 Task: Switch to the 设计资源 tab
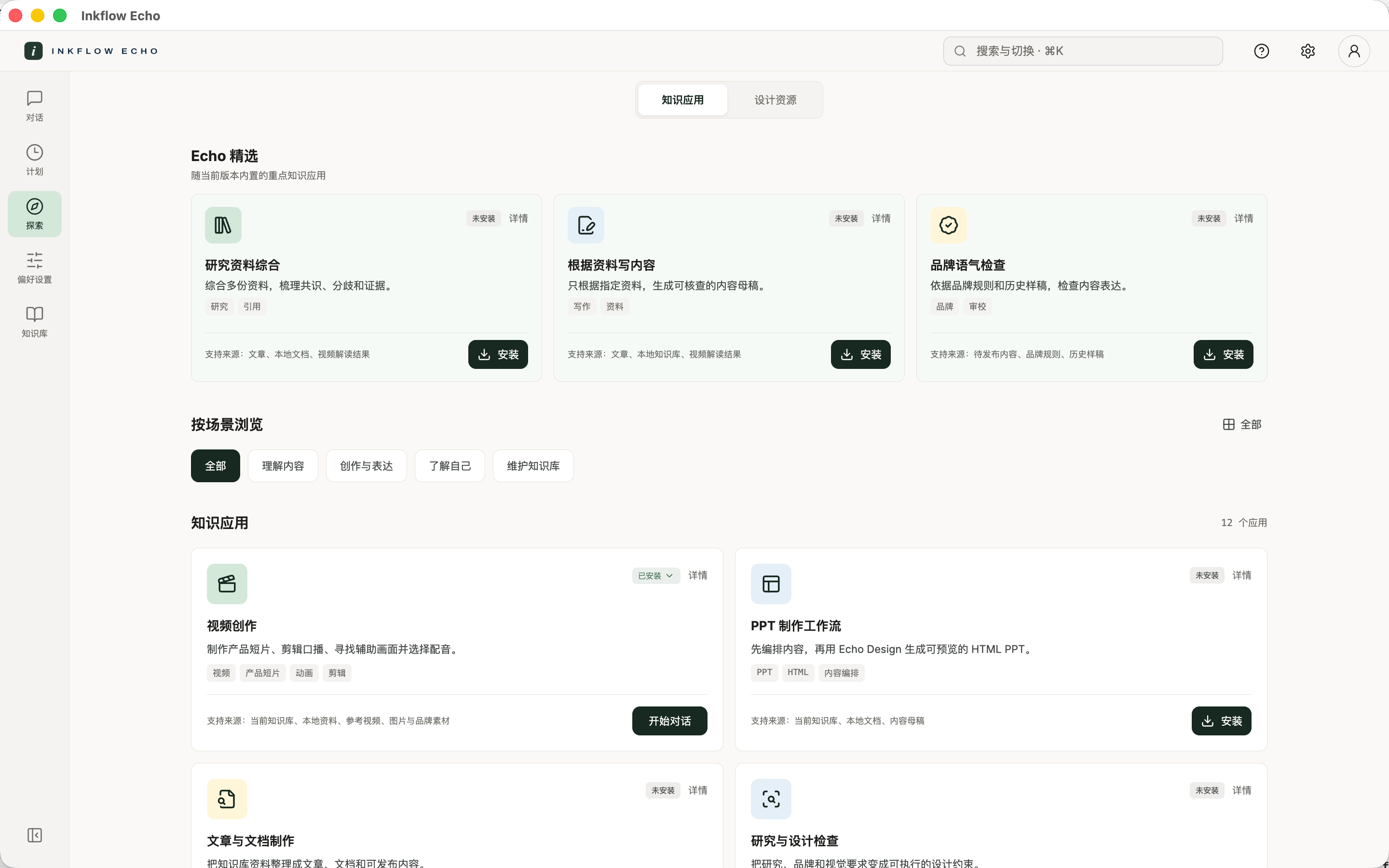[x=775, y=100]
